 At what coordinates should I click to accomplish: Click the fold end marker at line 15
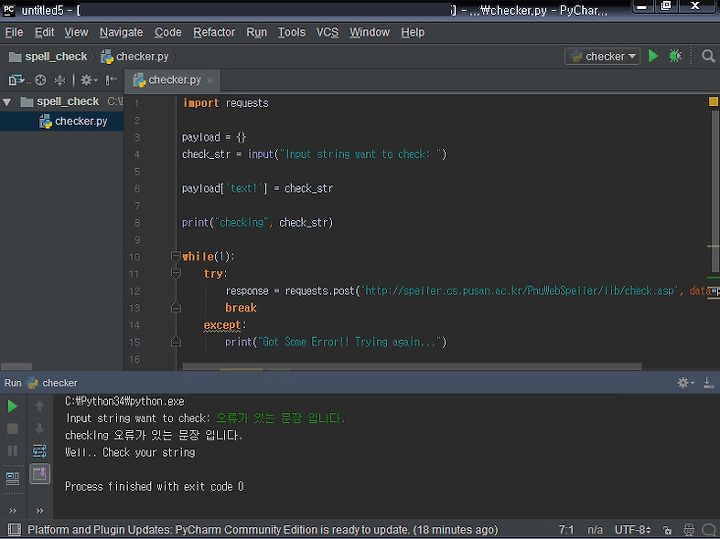click(175, 342)
